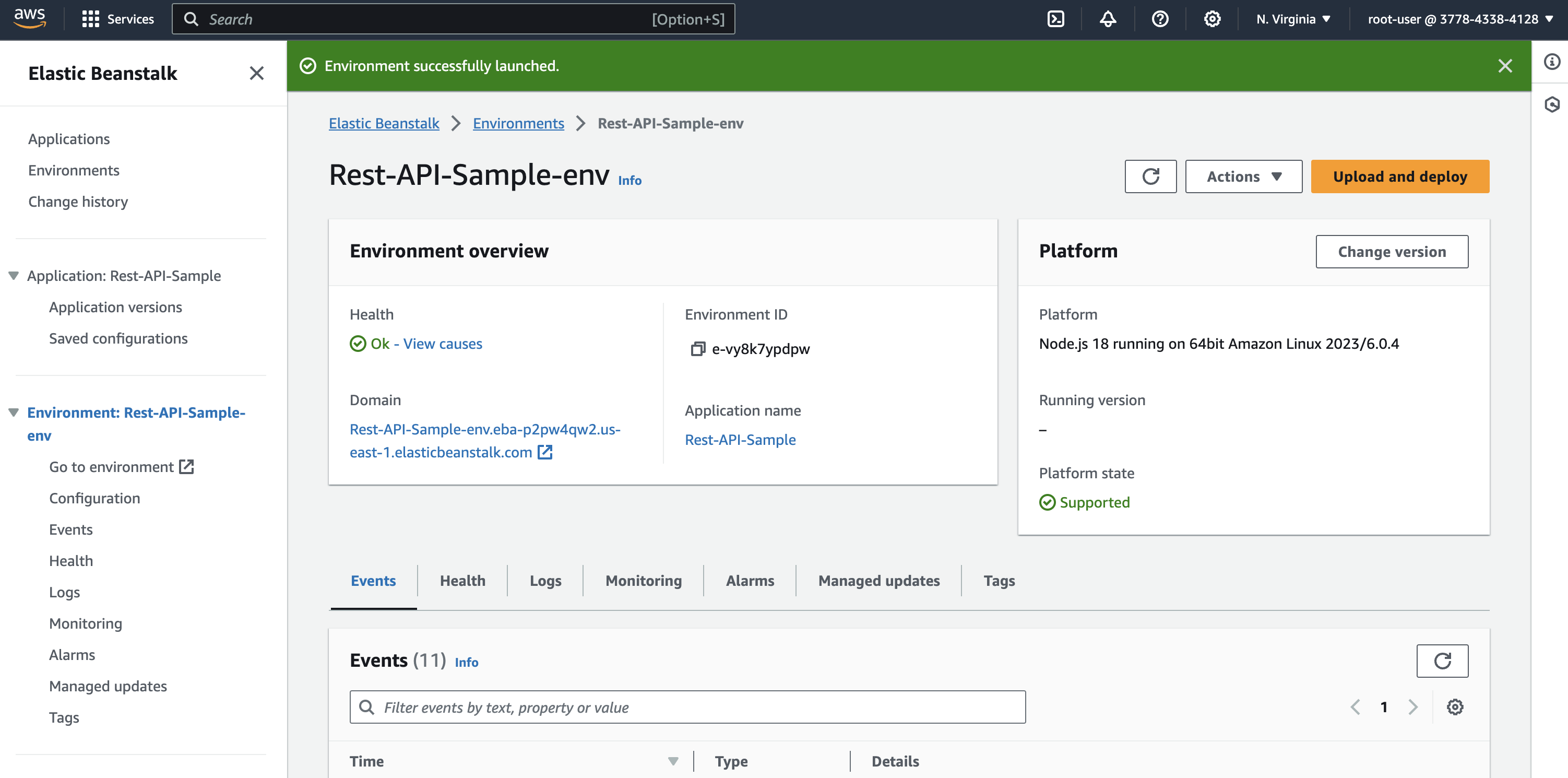The height and width of the screenshot is (778, 1568).
Task: Switch to the Logs tab
Action: pos(545,581)
